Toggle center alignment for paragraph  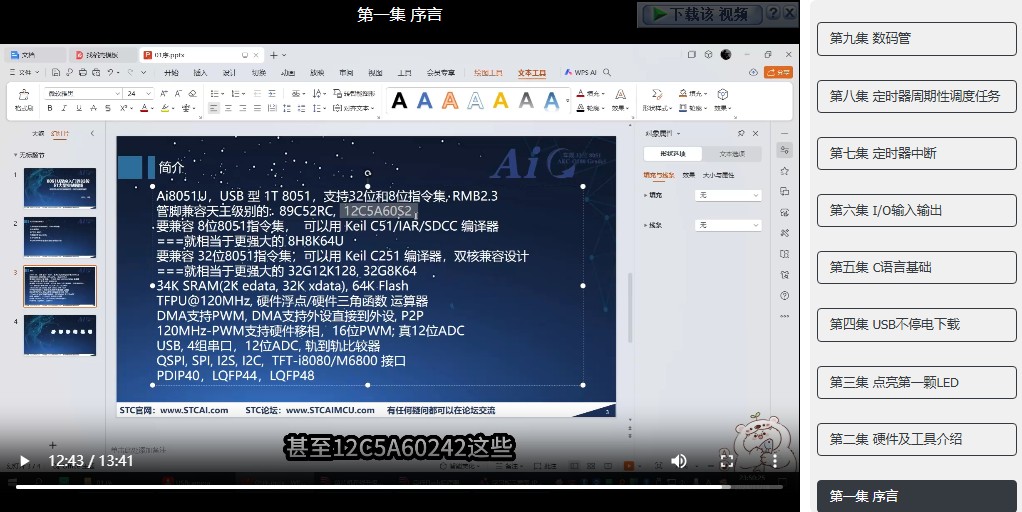[x=228, y=108]
